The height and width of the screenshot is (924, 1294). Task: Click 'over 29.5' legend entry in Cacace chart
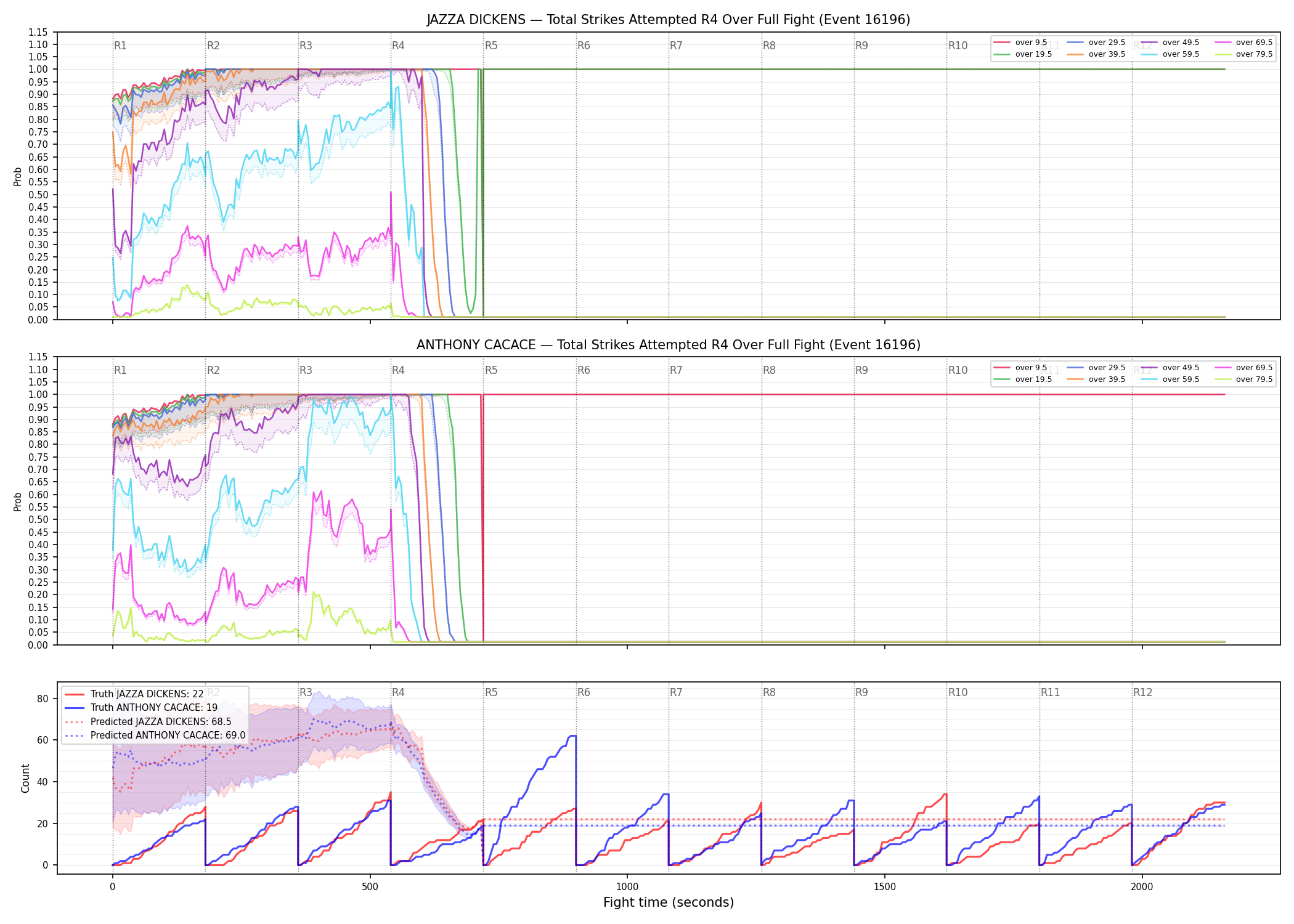1096,368
